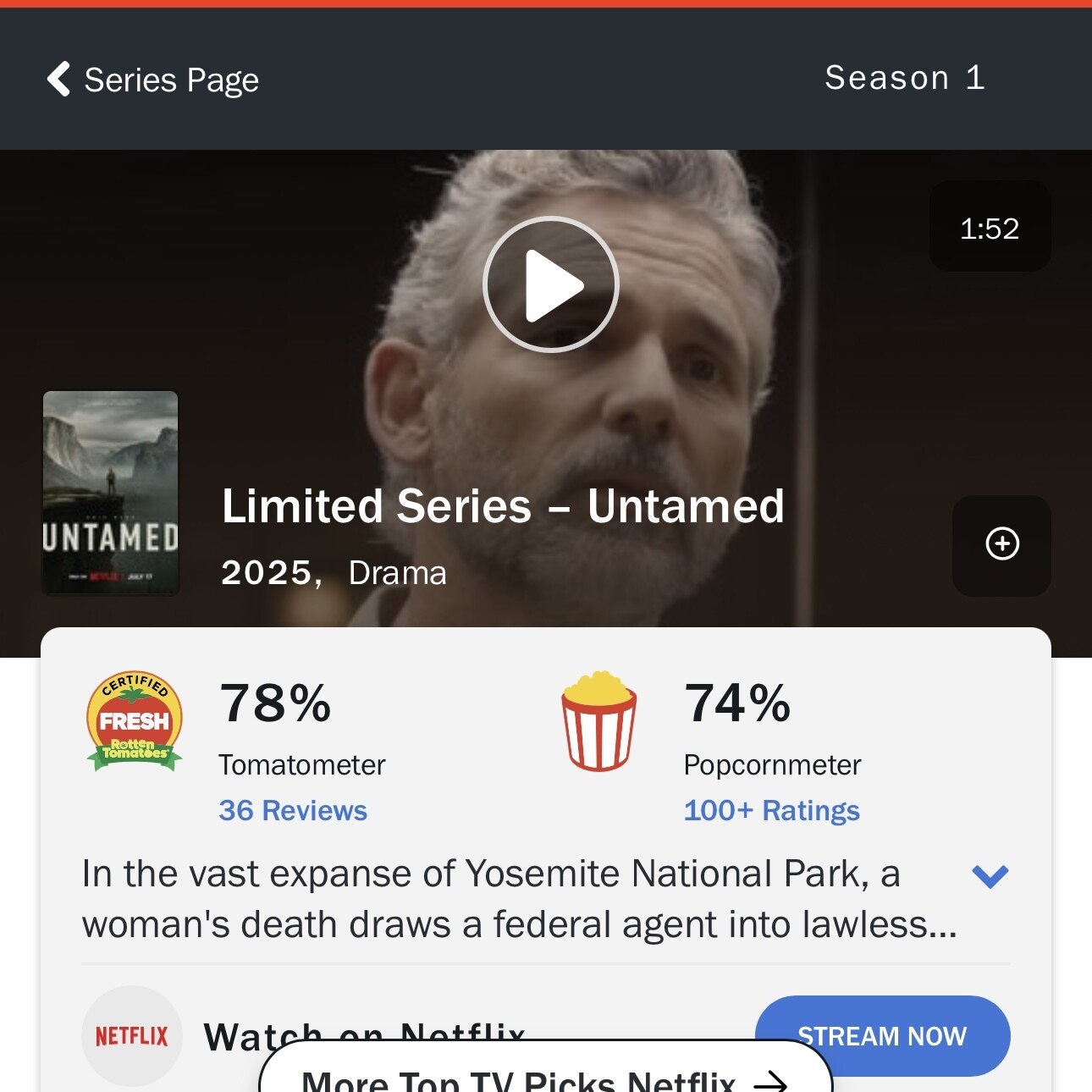
Task: Click the truncated Yosemite synopsis text
Action: point(520,899)
